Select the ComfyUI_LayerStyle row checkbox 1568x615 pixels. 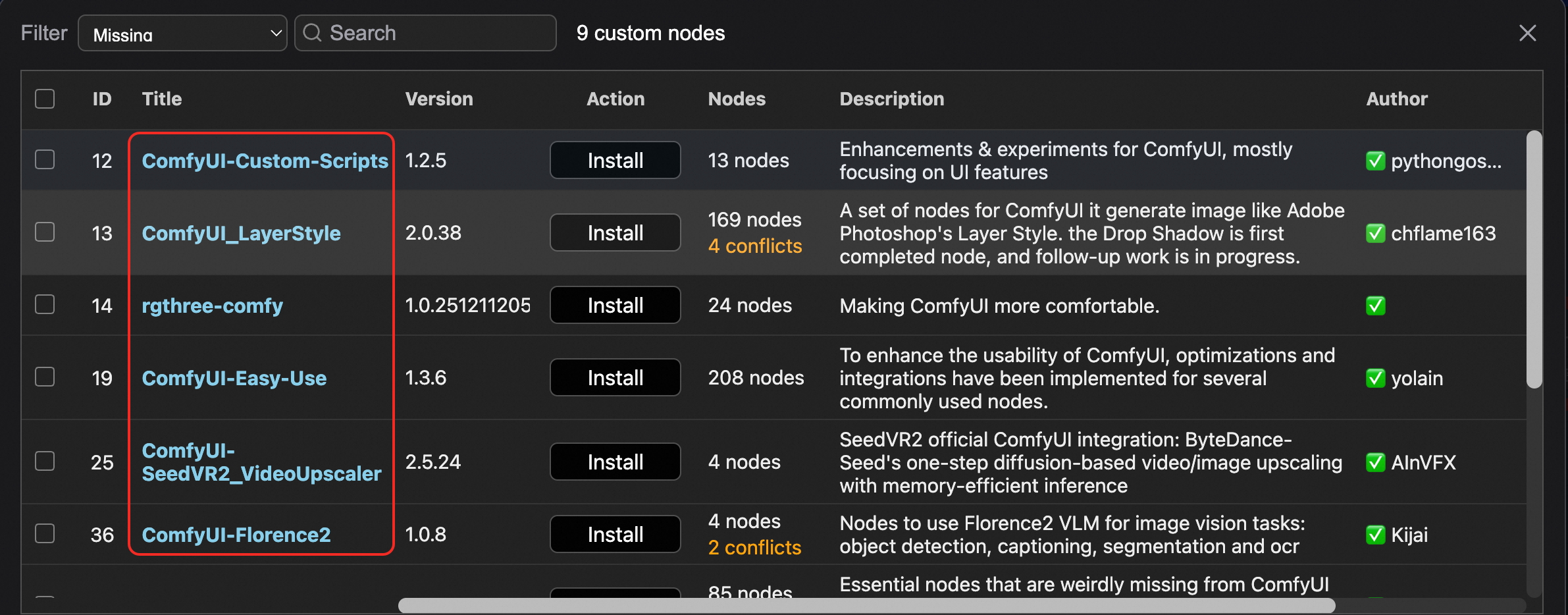45,232
